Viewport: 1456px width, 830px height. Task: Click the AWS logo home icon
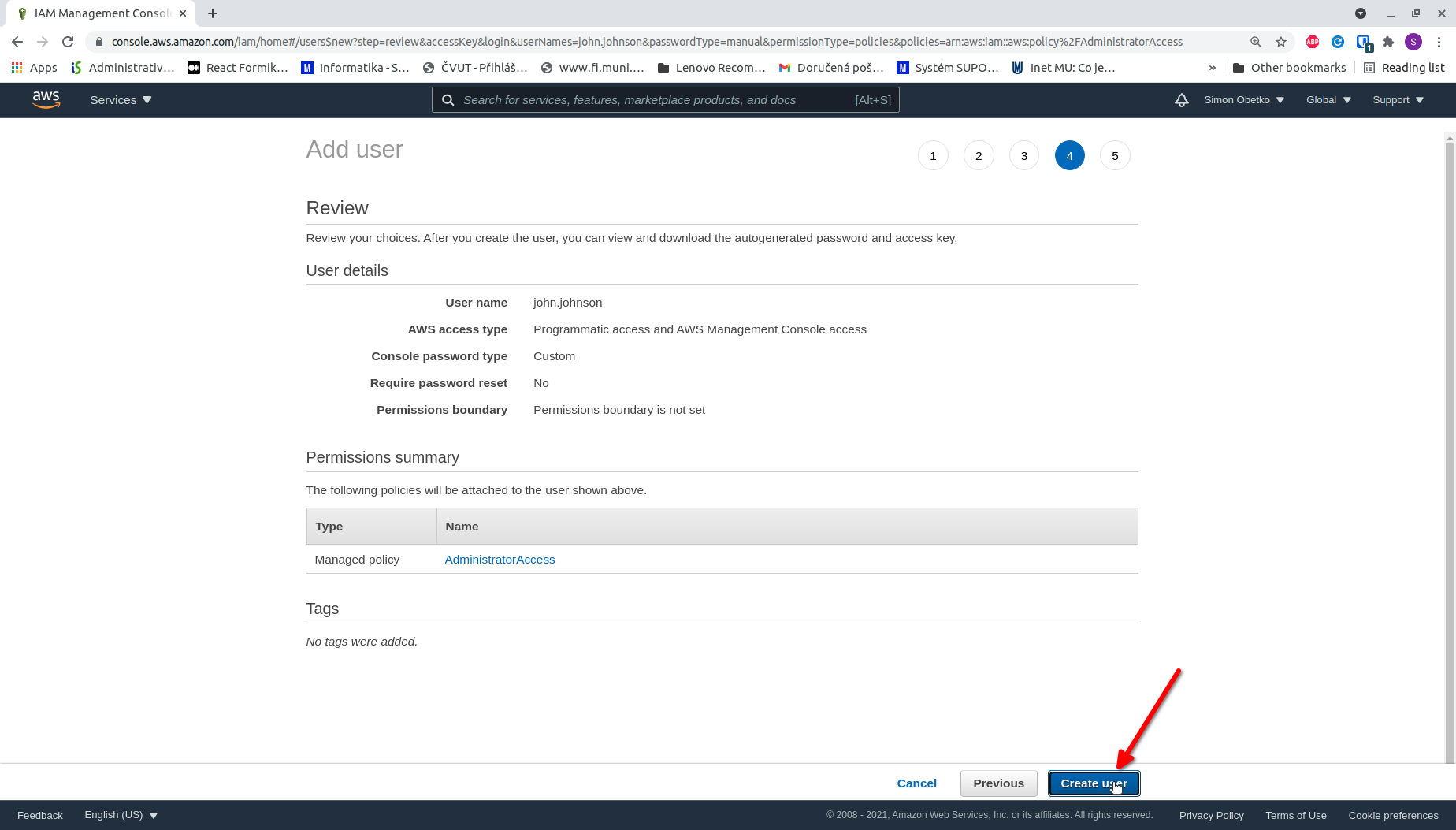click(x=46, y=100)
